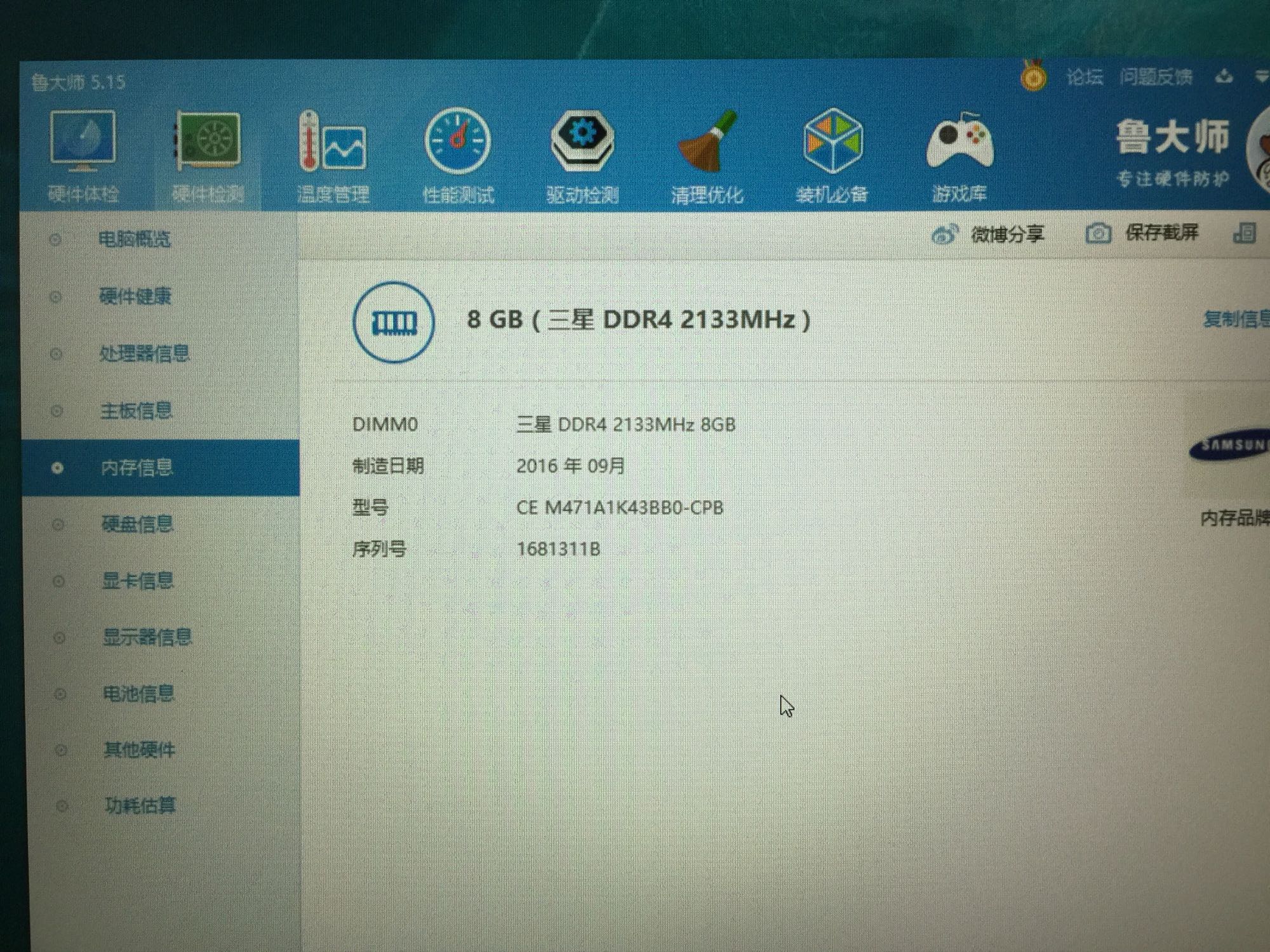Viewport: 1270px width, 952px height.
Task: Select 其他硬件 other hardware in sidebar
Action: (x=139, y=750)
